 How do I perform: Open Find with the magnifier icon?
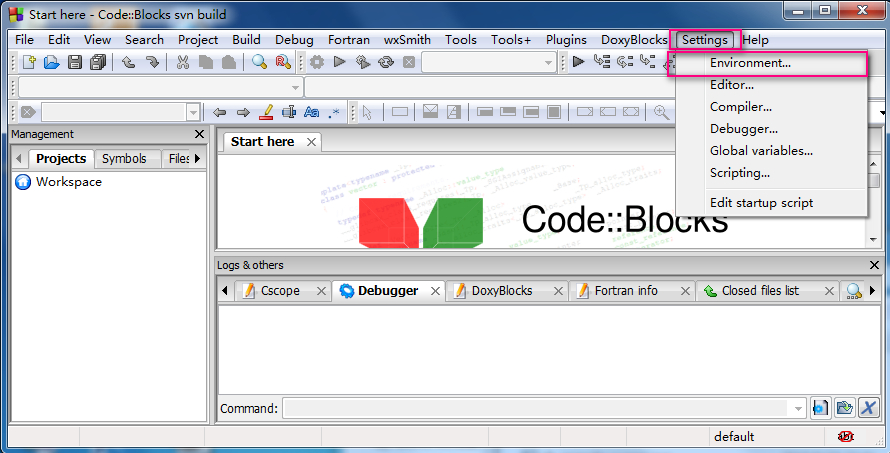pos(259,62)
